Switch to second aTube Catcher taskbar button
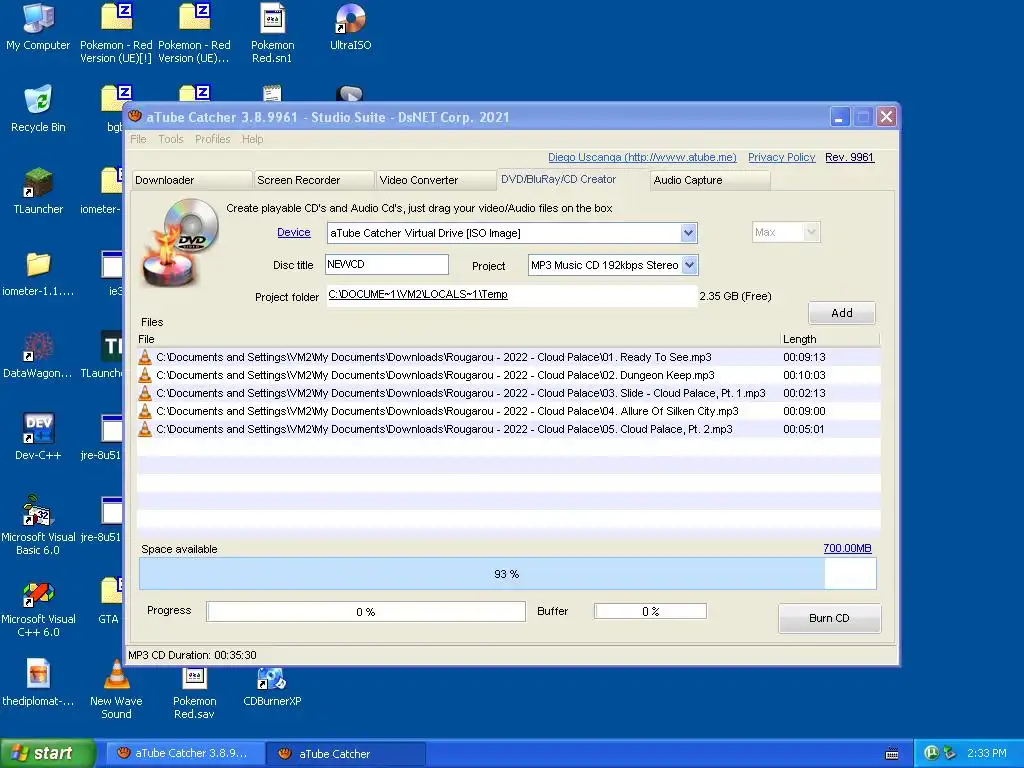Screen dimensions: 1024x768 click(x=346, y=754)
